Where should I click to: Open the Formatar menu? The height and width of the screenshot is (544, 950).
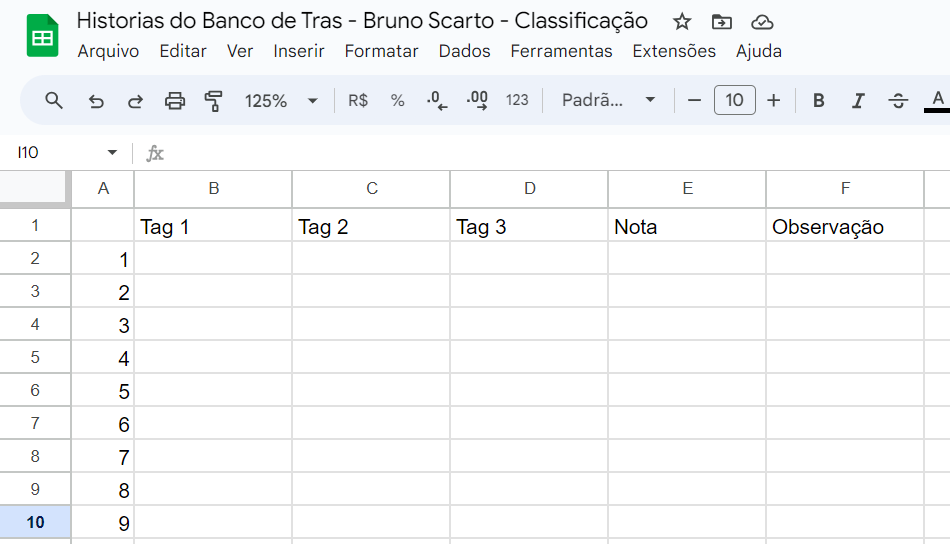click(x=381, y=51)
